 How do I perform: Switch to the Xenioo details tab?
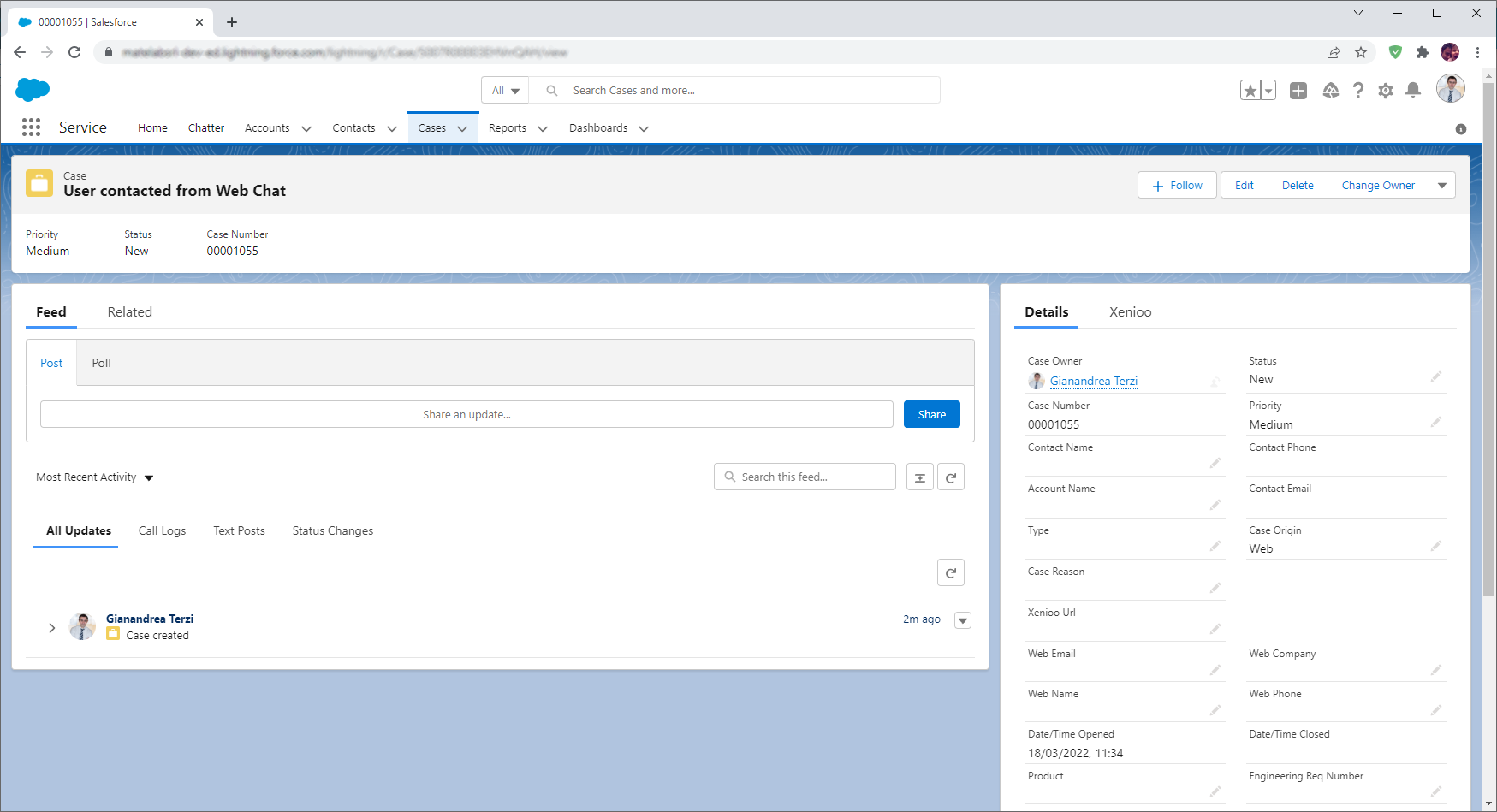[1130, 311]
